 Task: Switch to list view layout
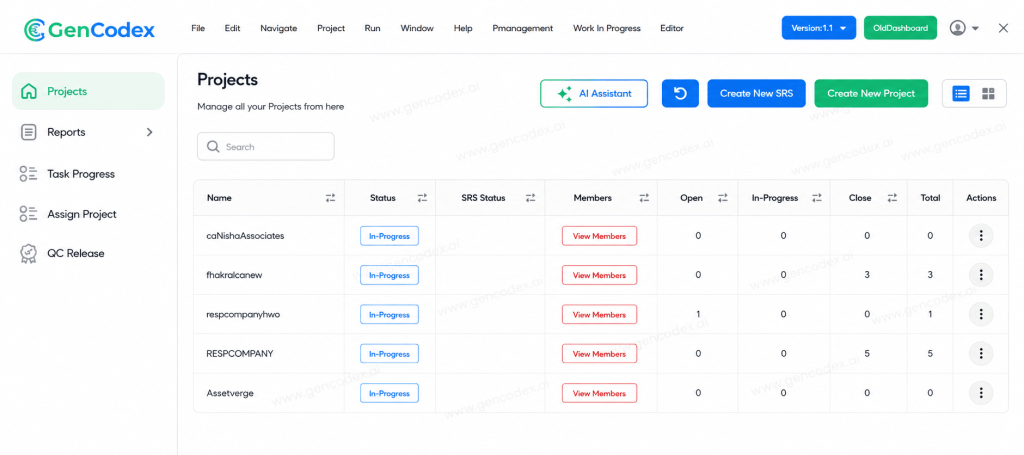click(961, 93)
